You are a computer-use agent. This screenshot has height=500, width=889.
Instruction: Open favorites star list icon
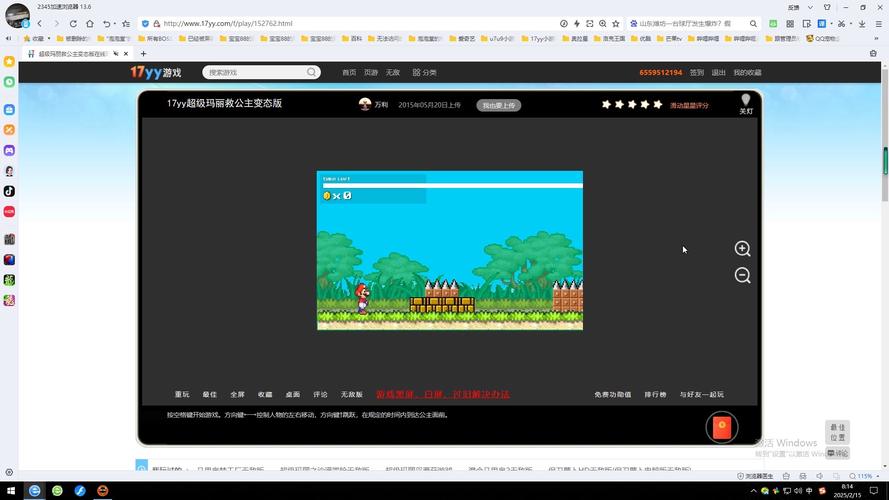(126, 24)
